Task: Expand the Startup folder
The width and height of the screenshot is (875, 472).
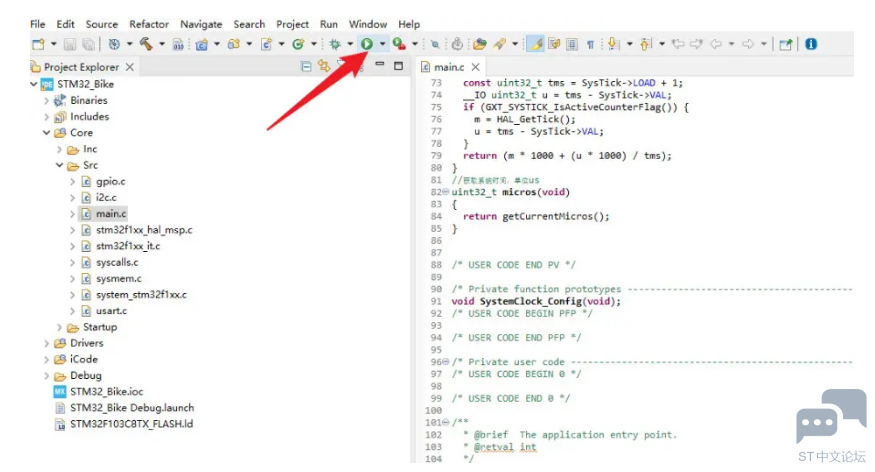Action: pos(60,327)
